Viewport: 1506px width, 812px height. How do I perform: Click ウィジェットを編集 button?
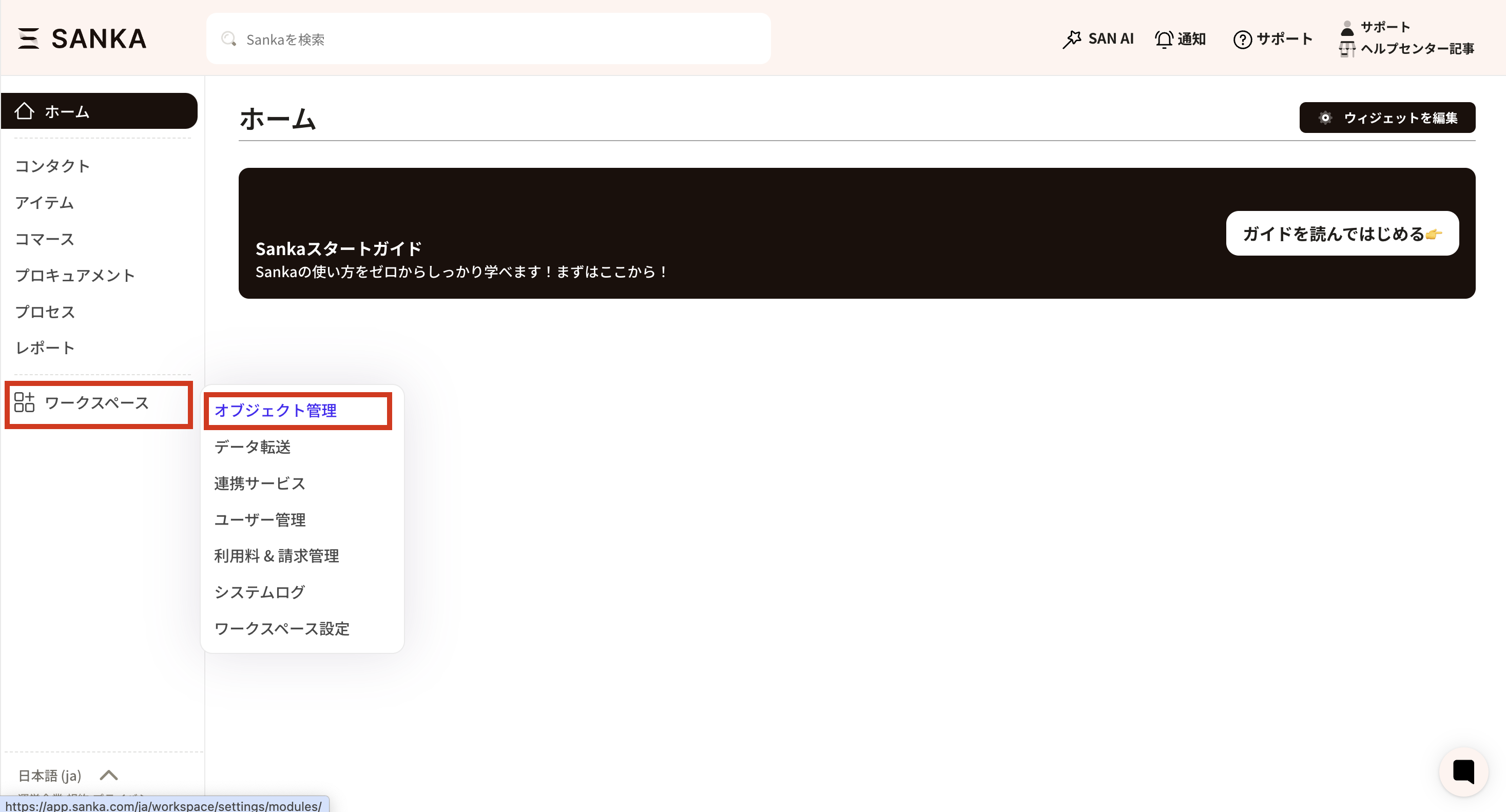point(1387,118)
